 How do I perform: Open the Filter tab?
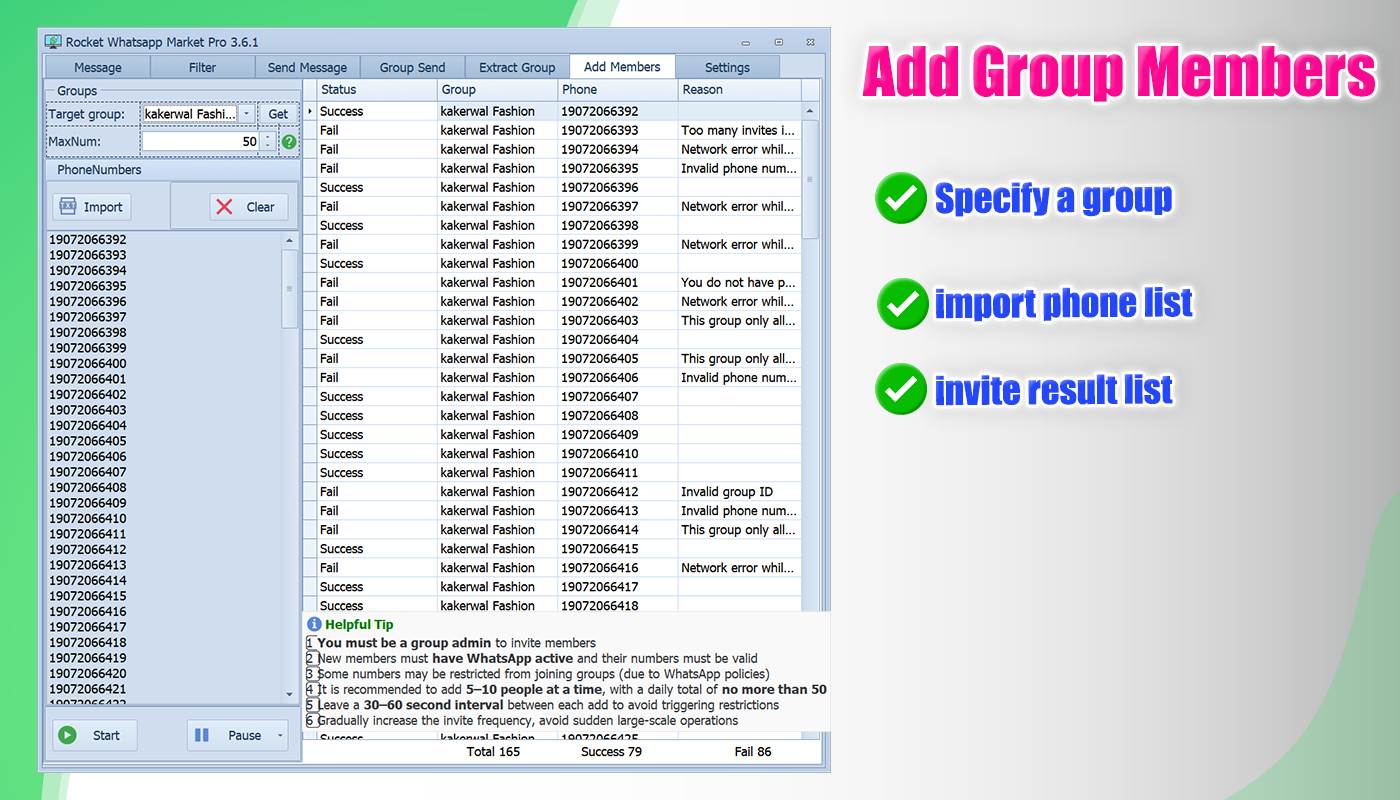coord(203,67)
